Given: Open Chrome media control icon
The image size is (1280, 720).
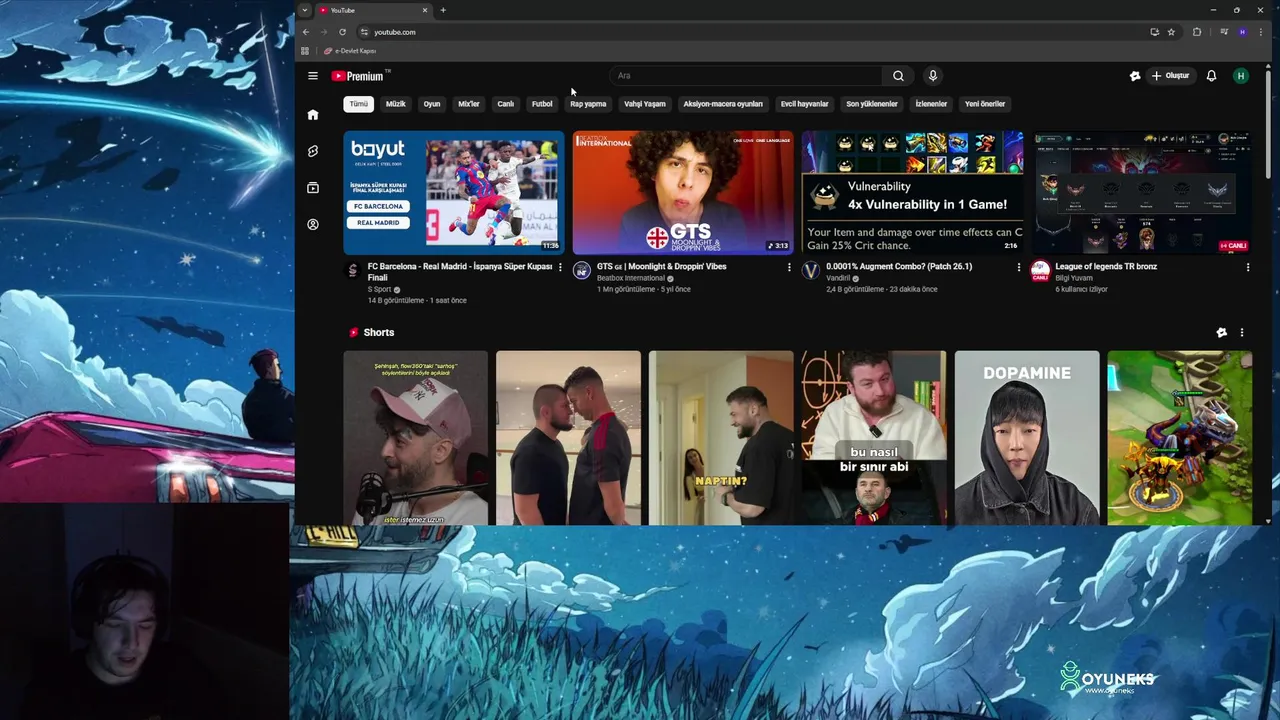Looking at the screenshot, I should point(1224,32).
